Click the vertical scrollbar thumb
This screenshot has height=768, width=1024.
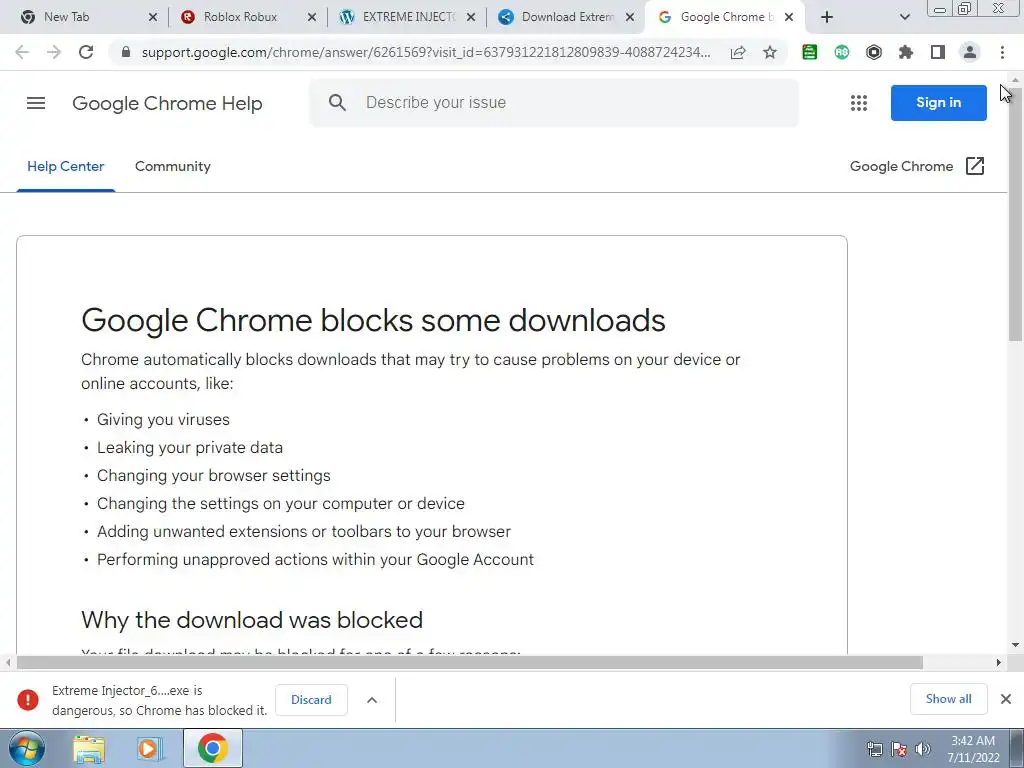coord(1015,214)
